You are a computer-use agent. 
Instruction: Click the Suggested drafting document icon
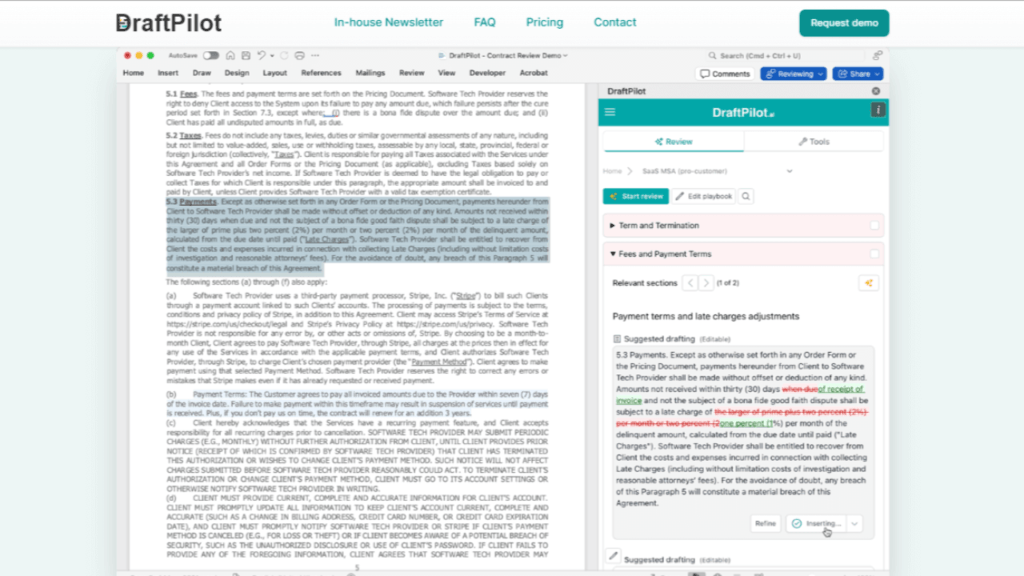617,339
